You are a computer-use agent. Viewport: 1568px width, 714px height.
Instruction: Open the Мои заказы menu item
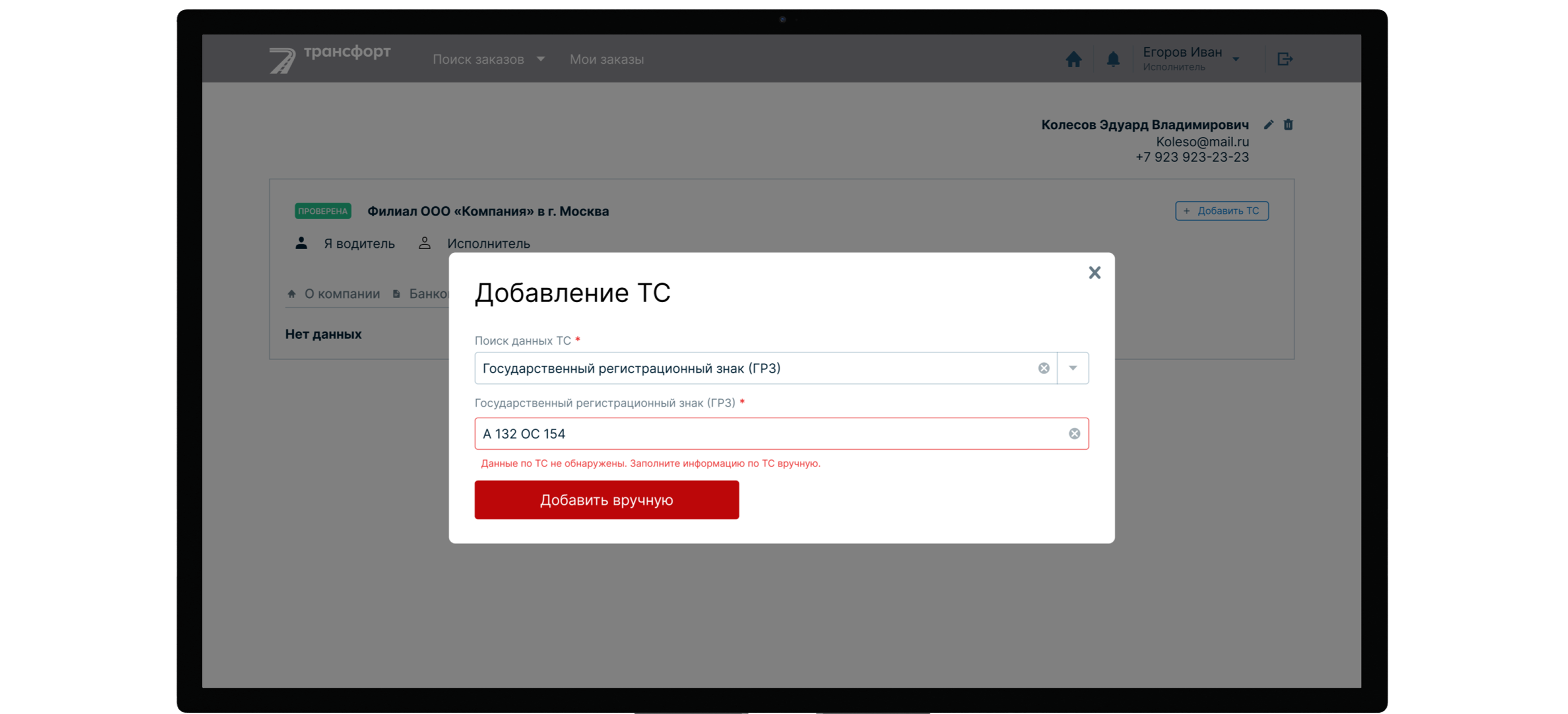(607, 59)
